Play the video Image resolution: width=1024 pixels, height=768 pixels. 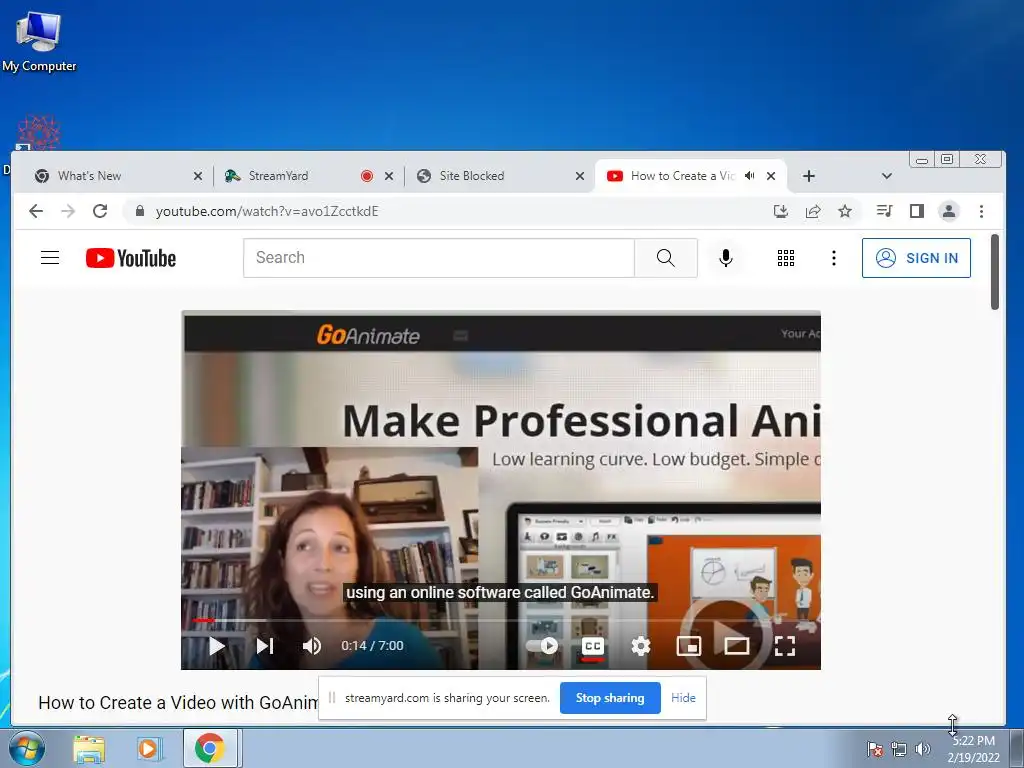coord(217,646)
